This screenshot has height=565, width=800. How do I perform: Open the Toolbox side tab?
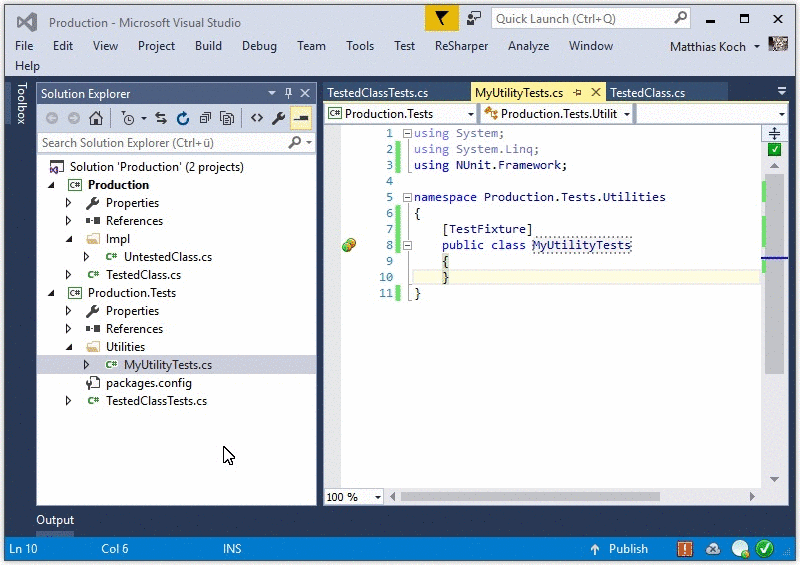point(21,103)
